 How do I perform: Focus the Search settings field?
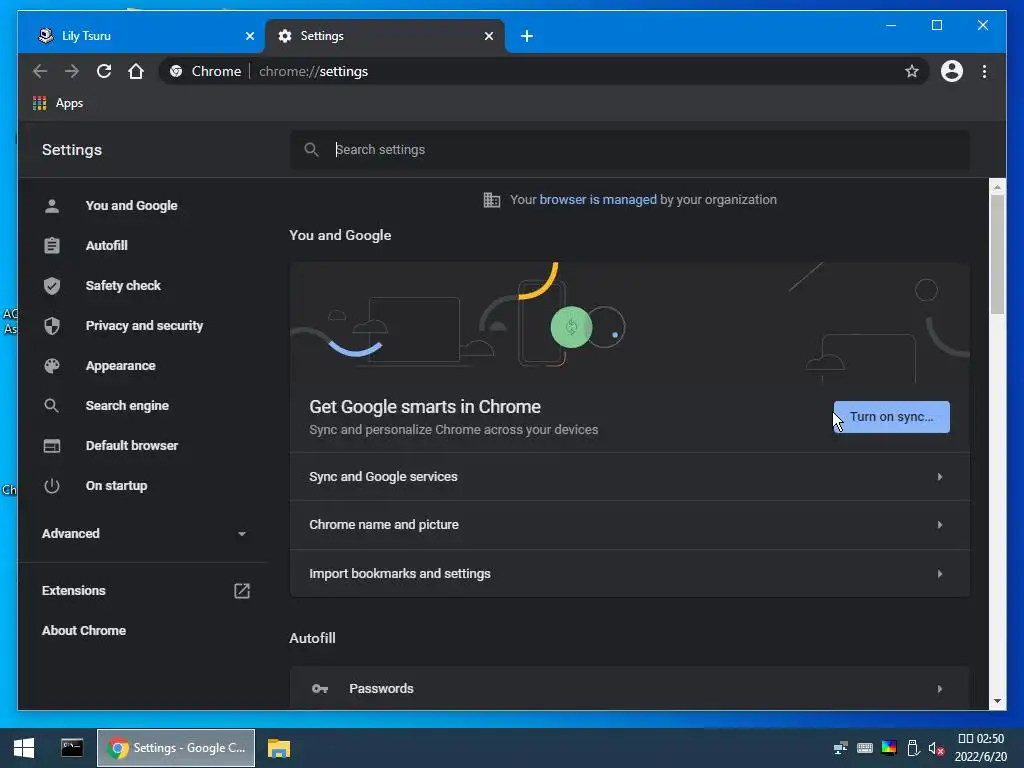click(629, 150)
